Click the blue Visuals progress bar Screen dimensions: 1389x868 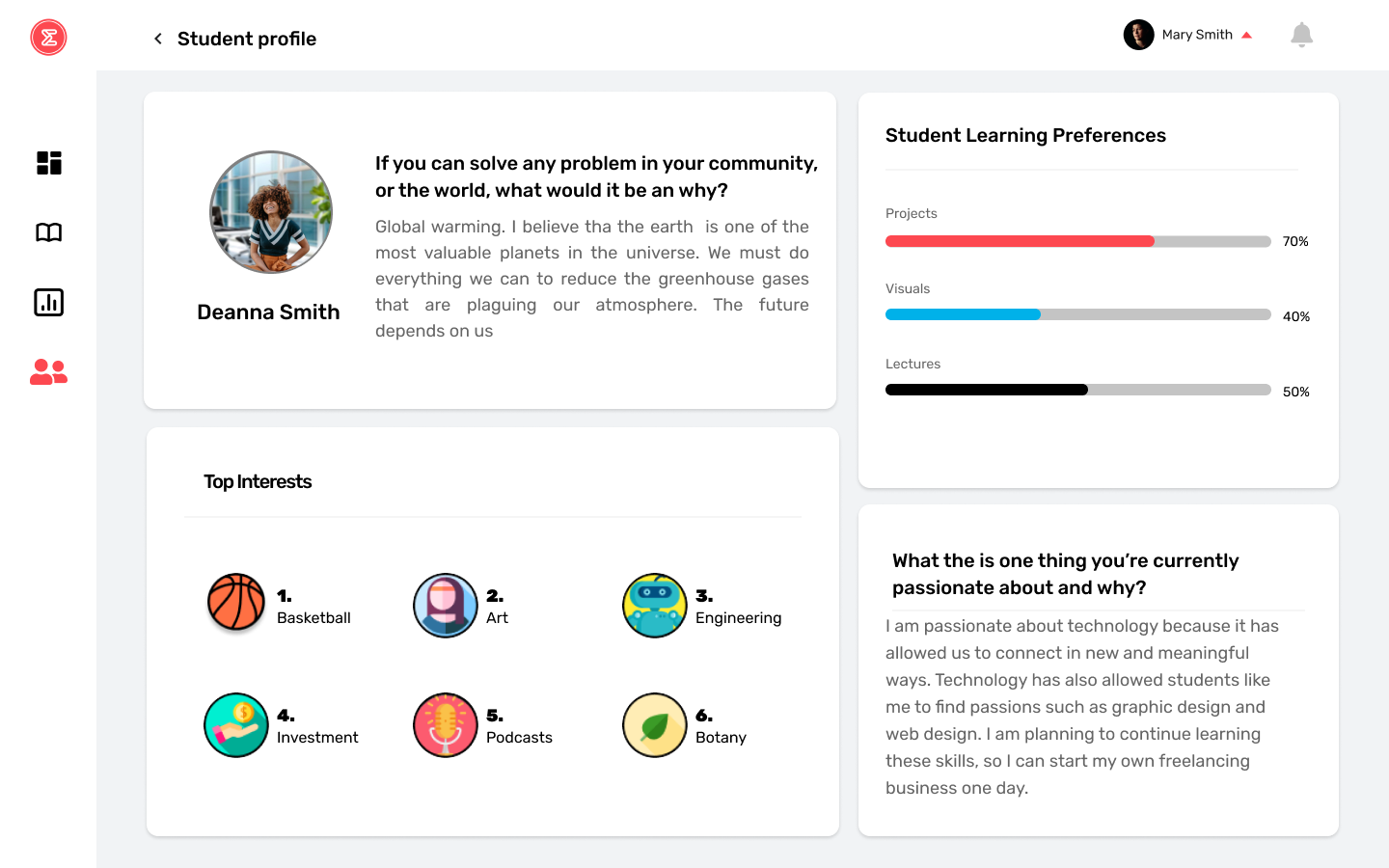click(x=963, y=314)
